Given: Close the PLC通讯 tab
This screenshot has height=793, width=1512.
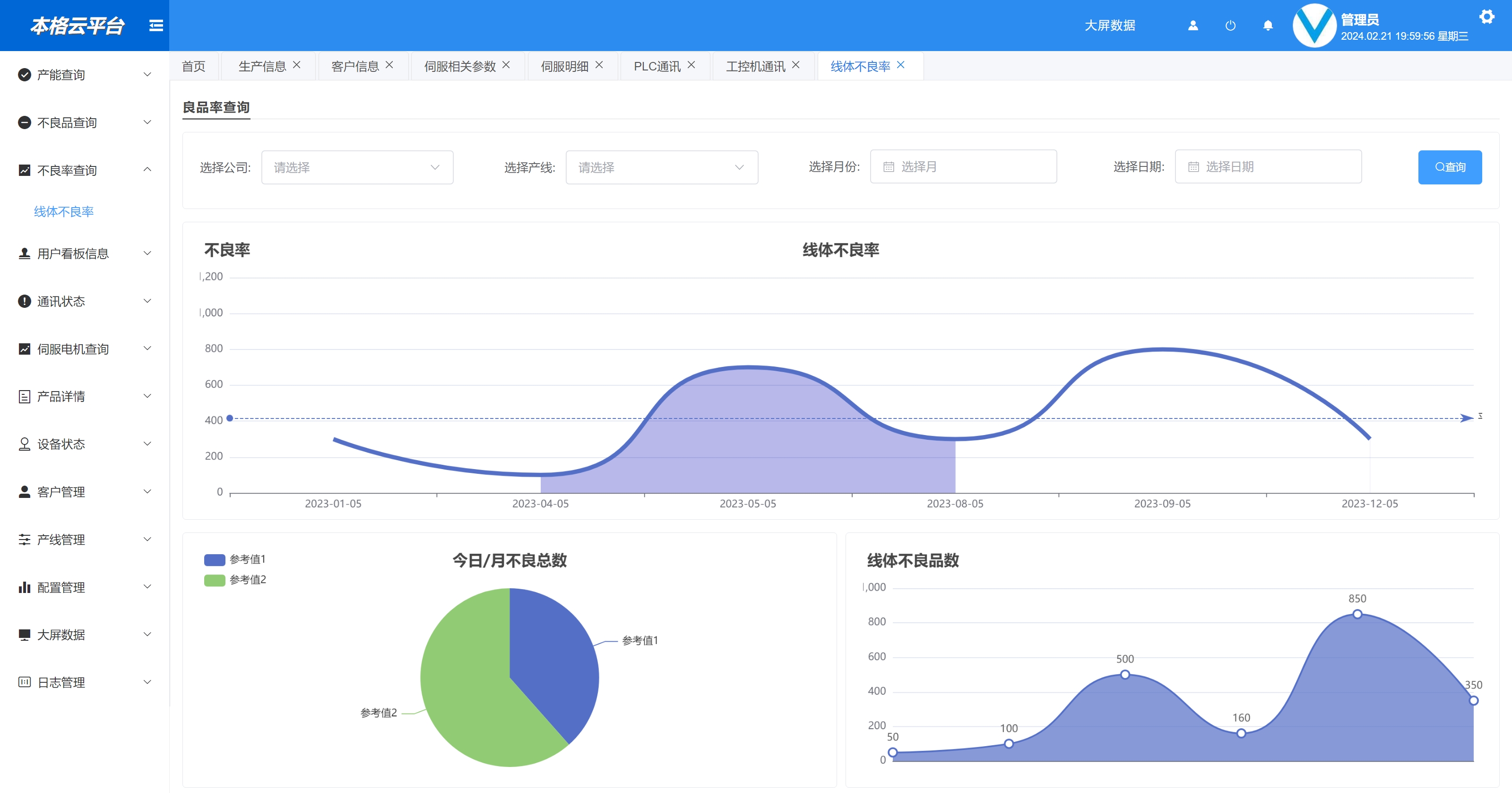Looking at the screenshot, I should pos(691,65).
